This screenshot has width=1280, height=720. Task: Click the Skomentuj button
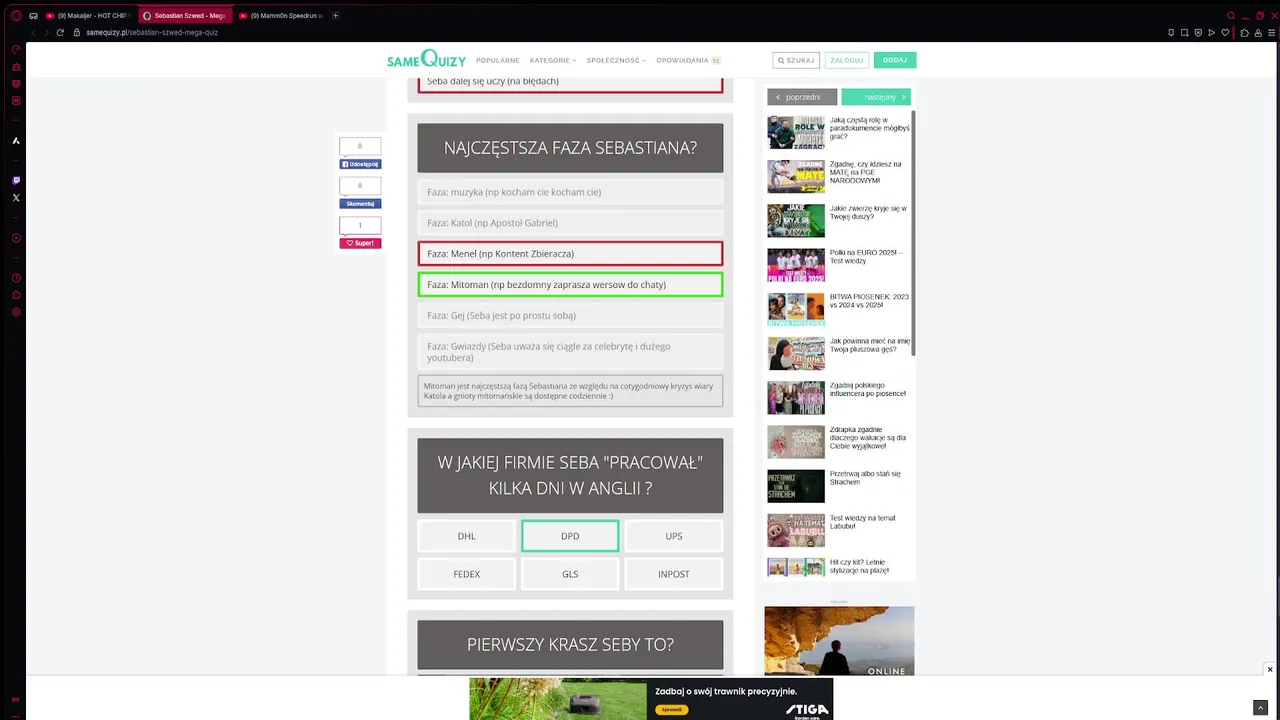coord(360,203)
